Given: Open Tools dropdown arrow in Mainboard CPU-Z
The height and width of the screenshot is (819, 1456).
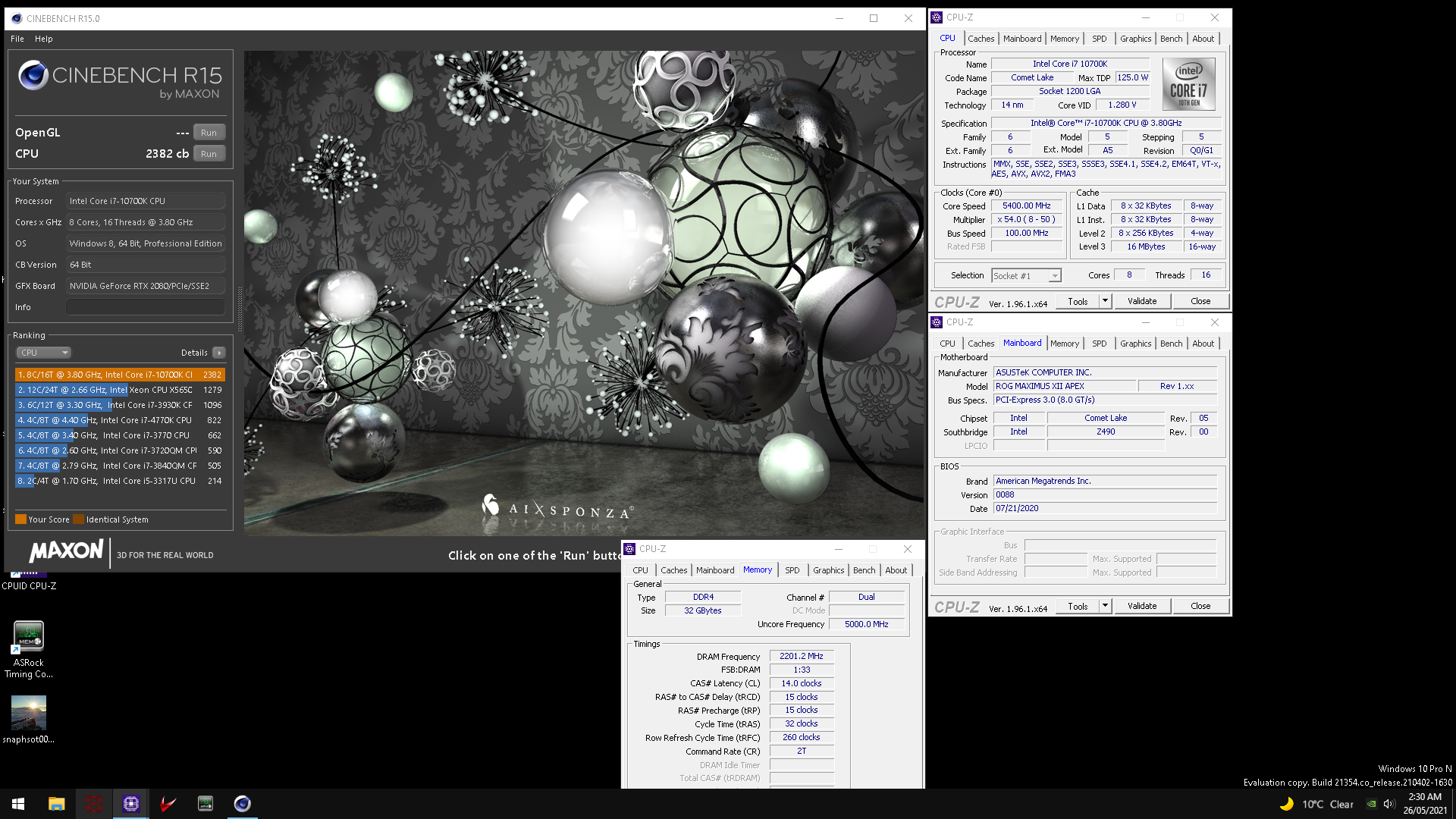Looking at the screenshot, I should click(1105, 606).
